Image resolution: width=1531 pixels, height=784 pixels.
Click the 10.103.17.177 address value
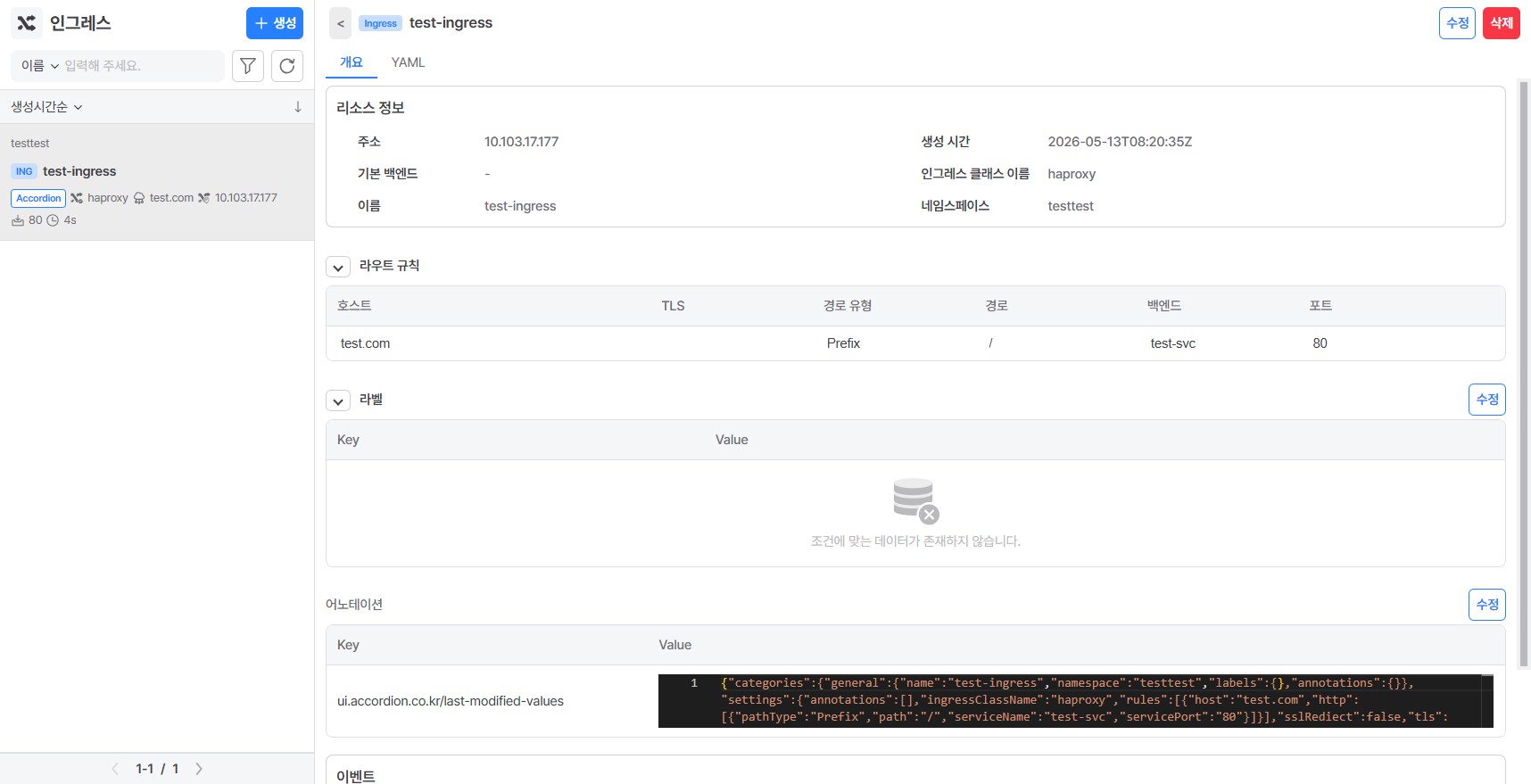(x=522, y=142)
